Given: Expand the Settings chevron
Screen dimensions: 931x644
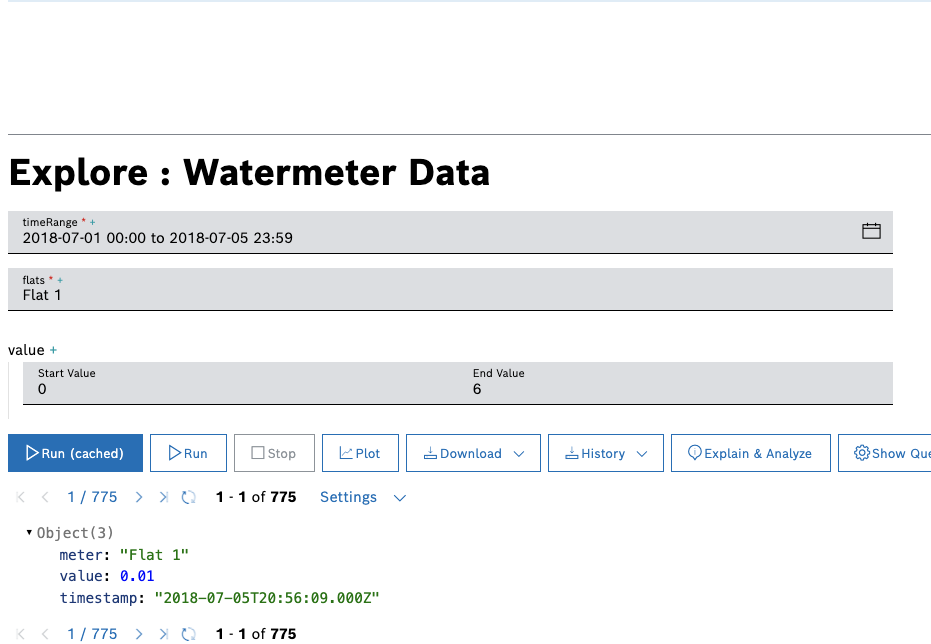Looking at the screenshot, I should (400, 497).
